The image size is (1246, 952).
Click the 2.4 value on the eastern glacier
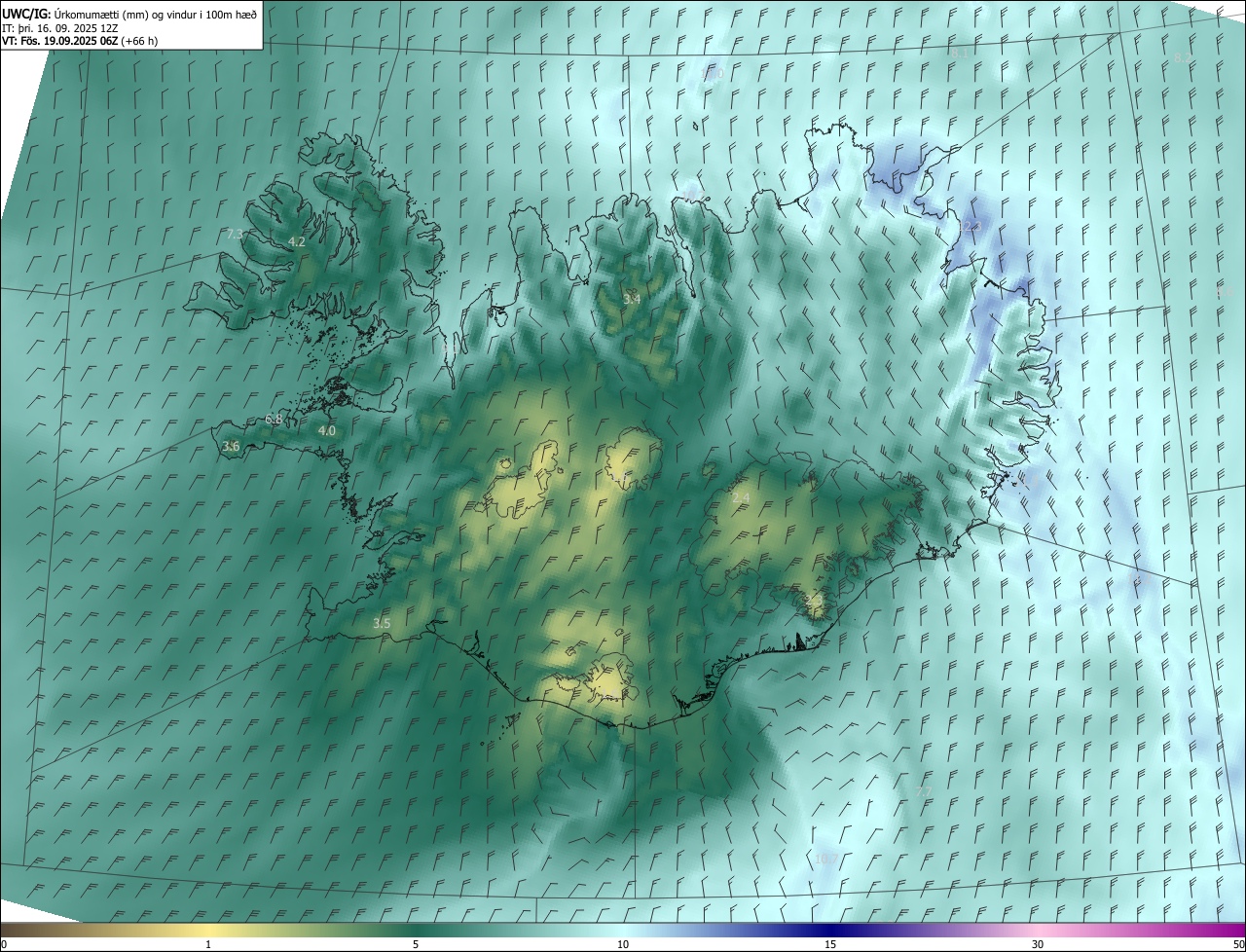click(741, 498)
